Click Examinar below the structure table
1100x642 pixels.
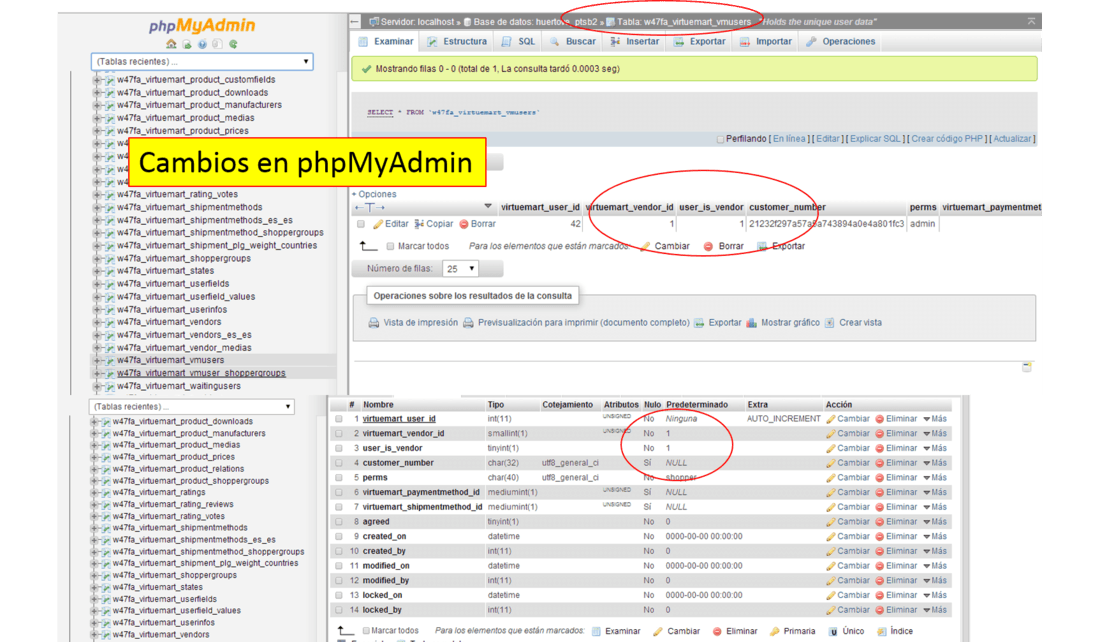coord(616,631)
